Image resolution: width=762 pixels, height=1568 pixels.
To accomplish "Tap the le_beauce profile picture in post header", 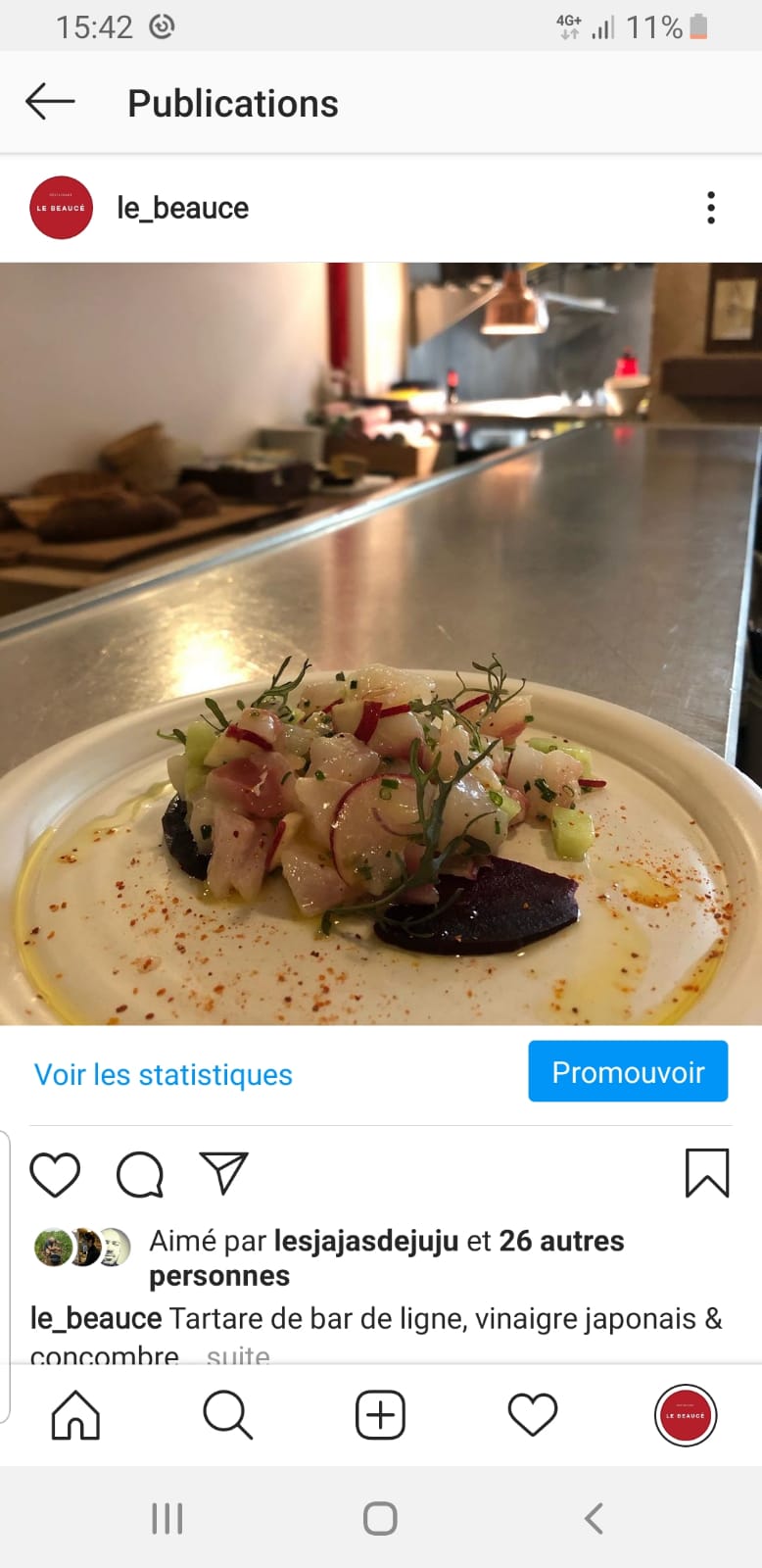I will coord(61,208).
